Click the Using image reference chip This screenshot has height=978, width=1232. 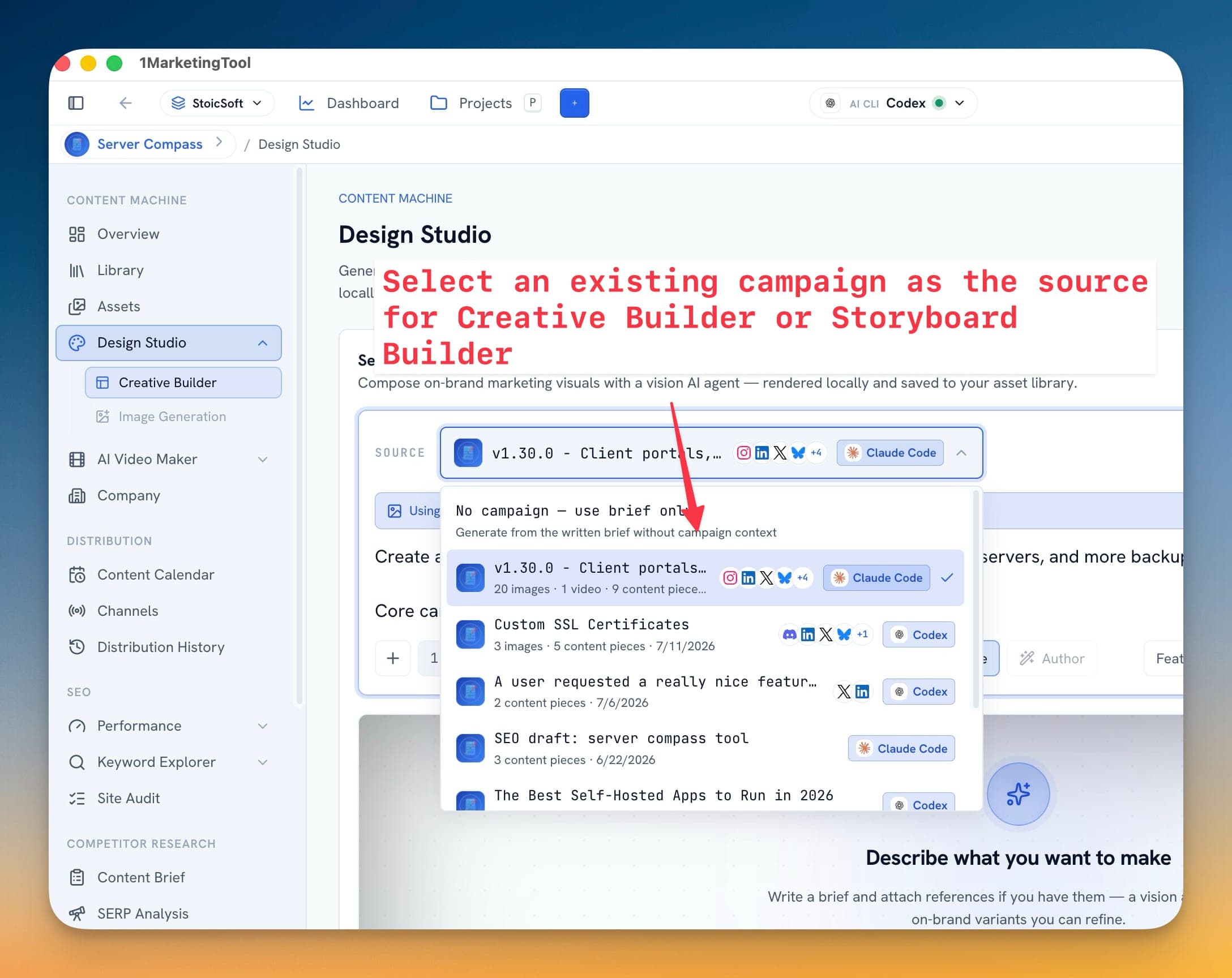coord(409,511)
